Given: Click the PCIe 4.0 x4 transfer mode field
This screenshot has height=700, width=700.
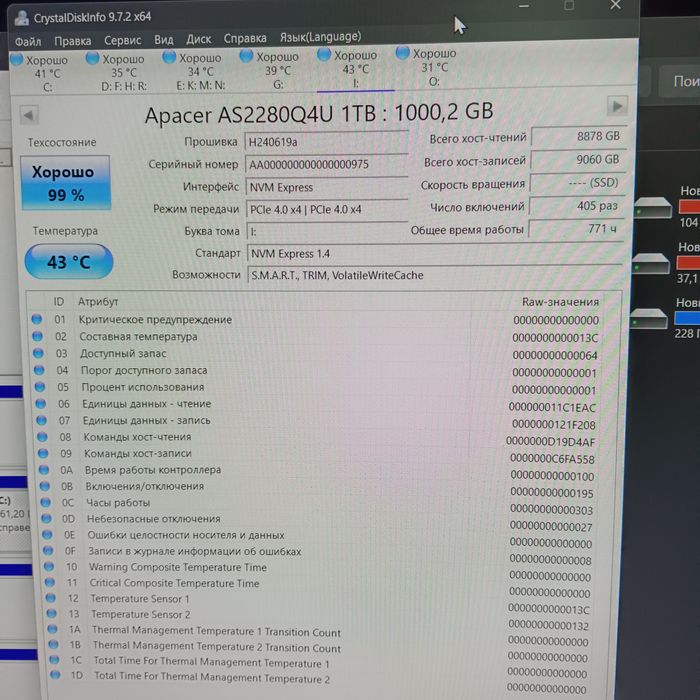Looking at the screenshot, I should pyautogui.click(x=327, y=209).
